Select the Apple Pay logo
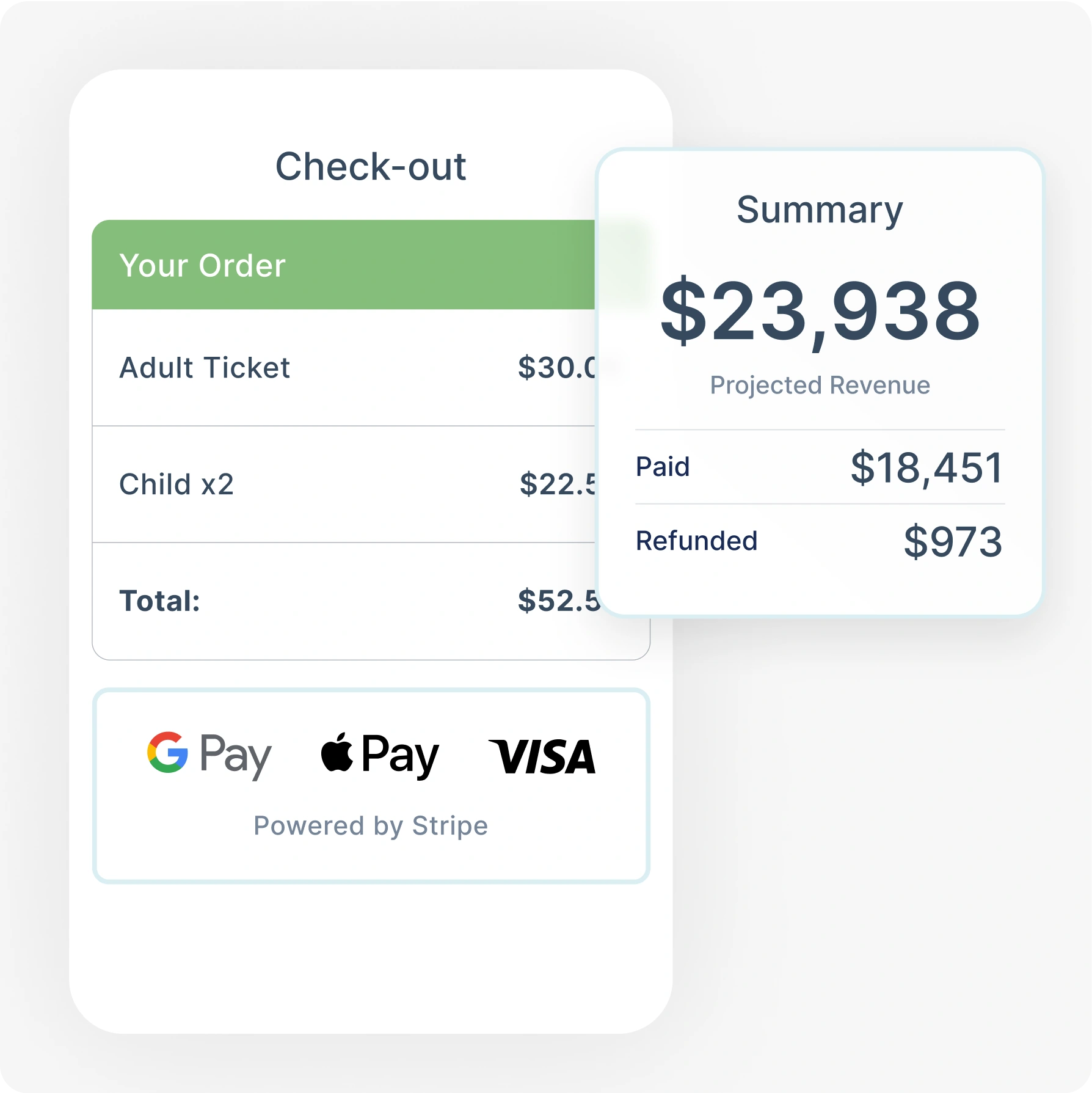1092x1093 pixels. (380, 754)
